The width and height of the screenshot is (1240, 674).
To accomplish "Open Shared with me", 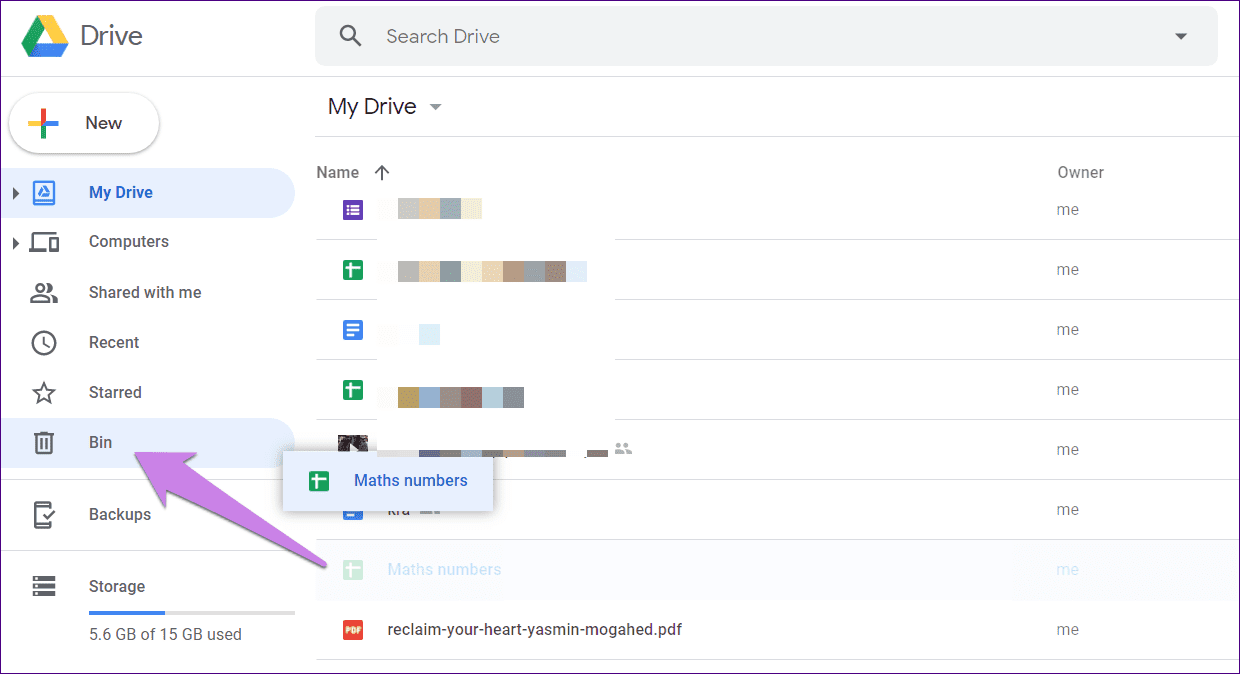I will (x=145, y=292).
